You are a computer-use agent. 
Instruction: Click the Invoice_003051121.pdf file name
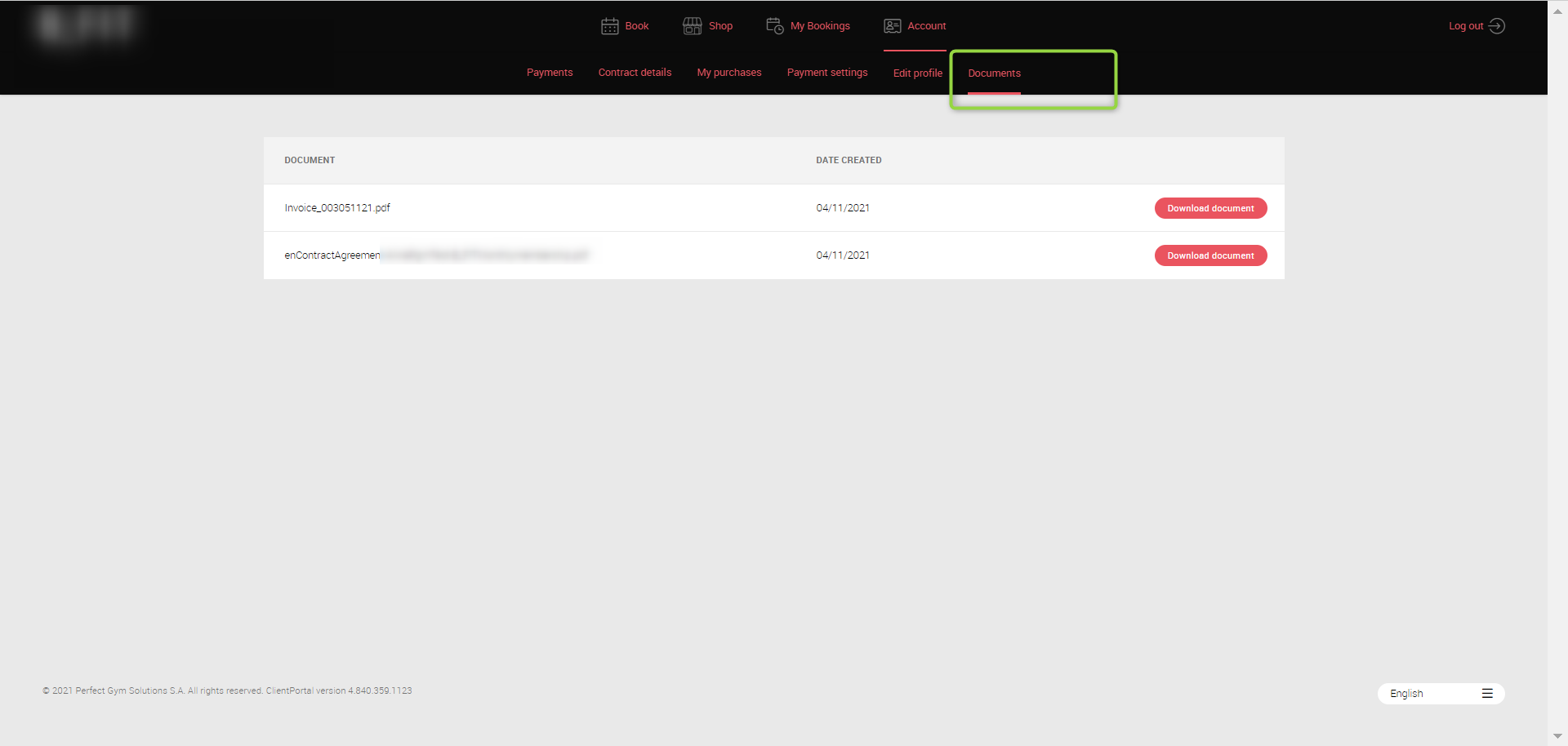pyautogui.click(x=337, y=208)
